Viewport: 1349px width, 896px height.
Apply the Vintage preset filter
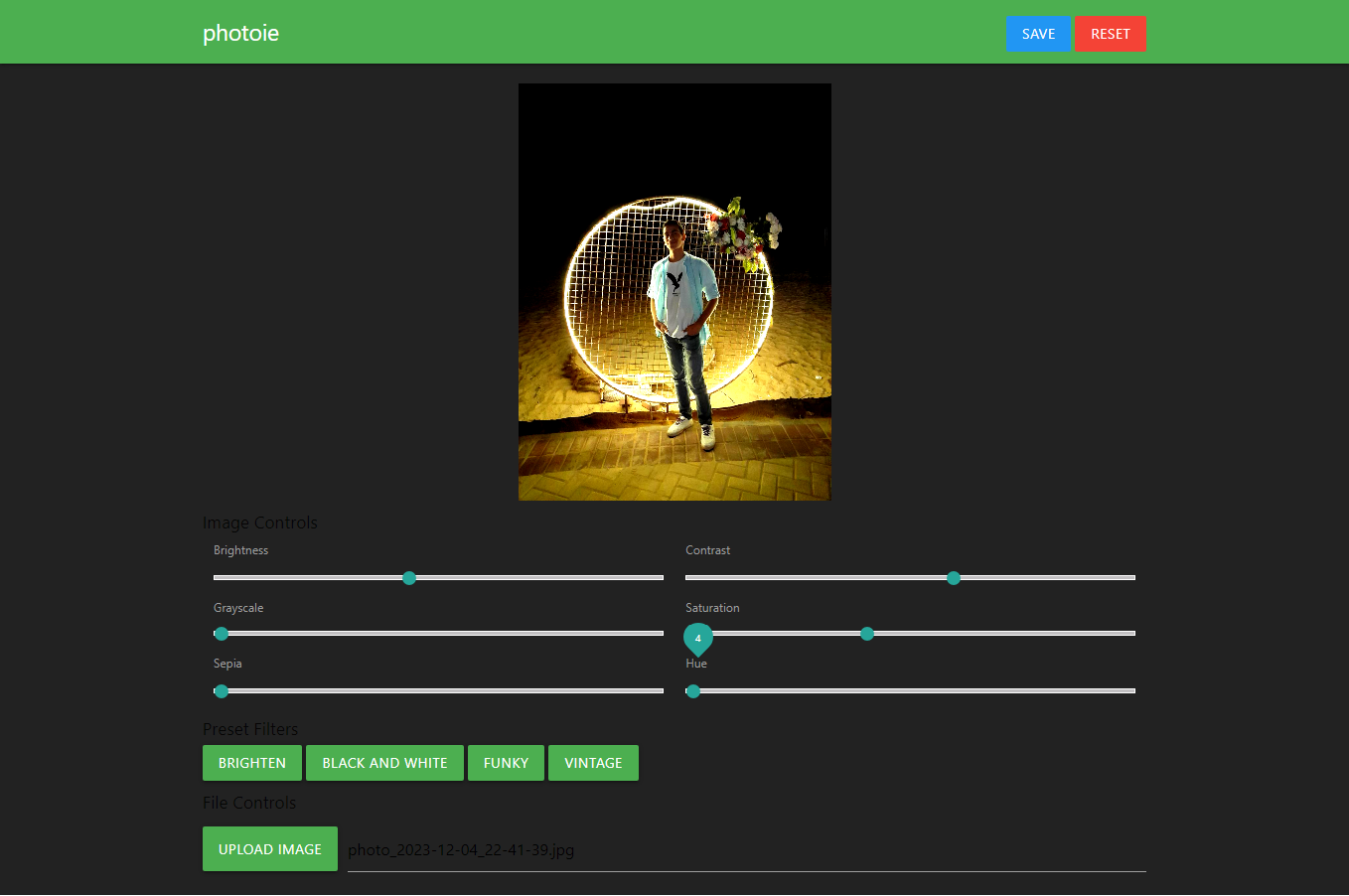coord(593,763)
